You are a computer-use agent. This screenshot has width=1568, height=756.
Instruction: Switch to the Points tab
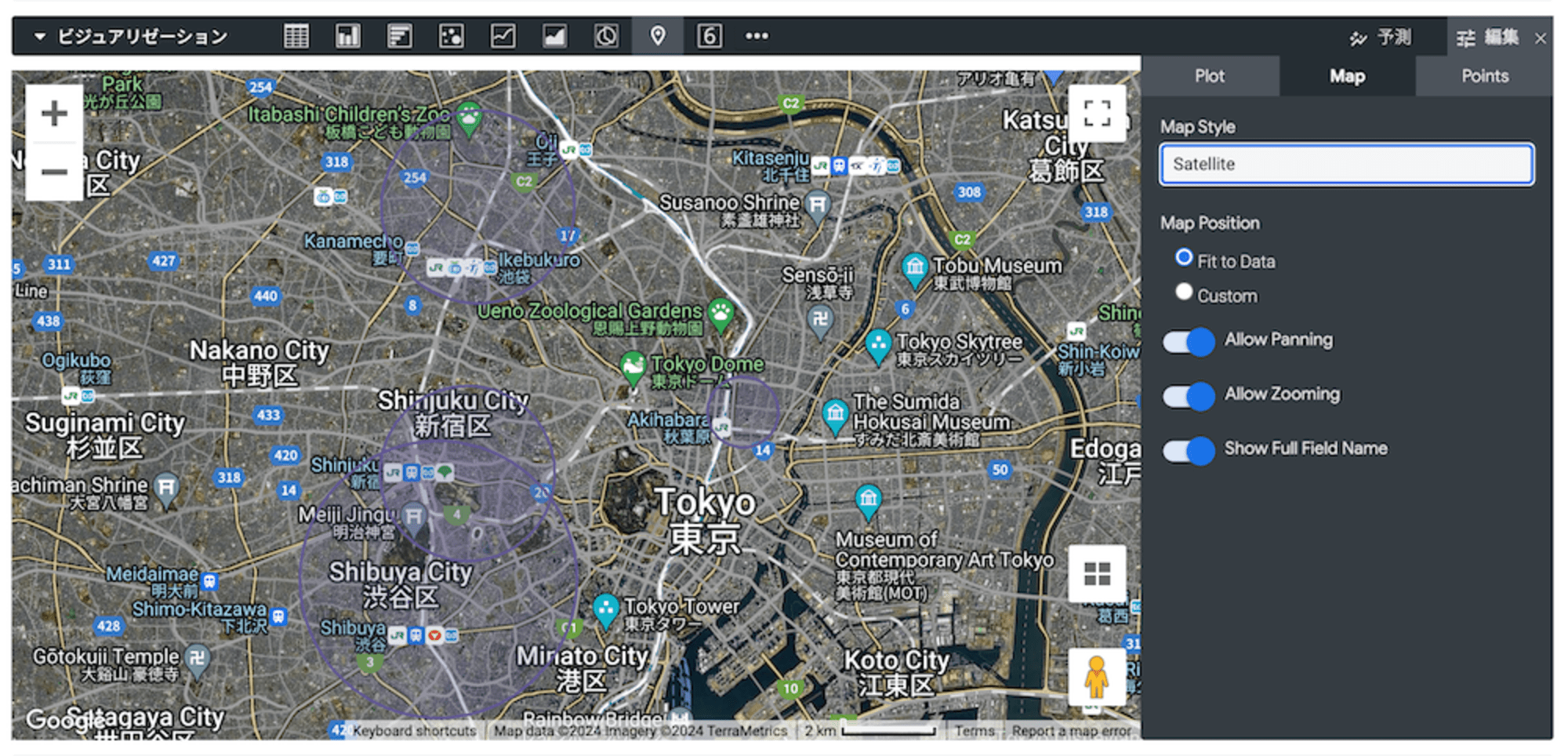coord(1484,76)
